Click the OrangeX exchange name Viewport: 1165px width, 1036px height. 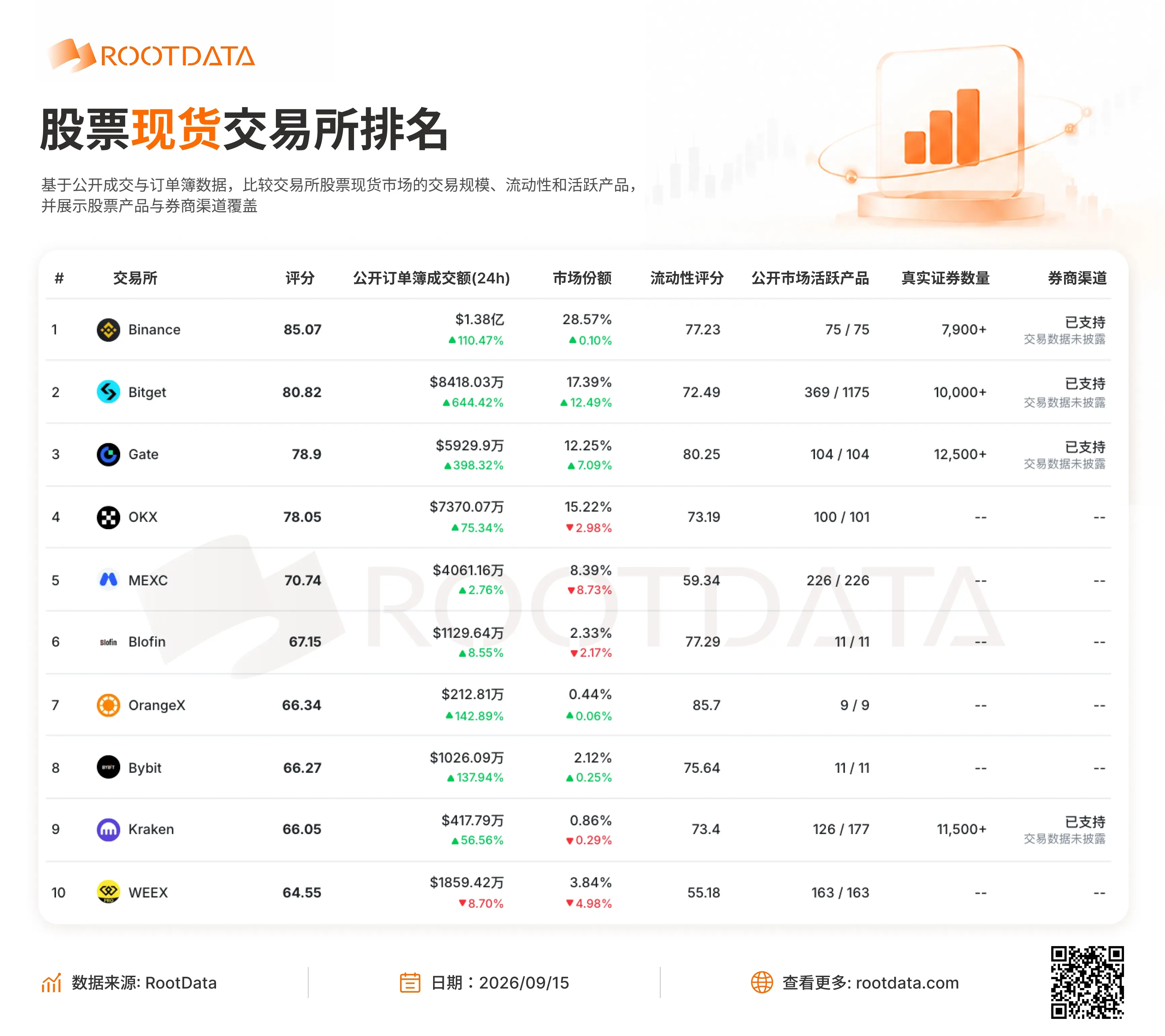pyautogui.click(x=157, y=705)
